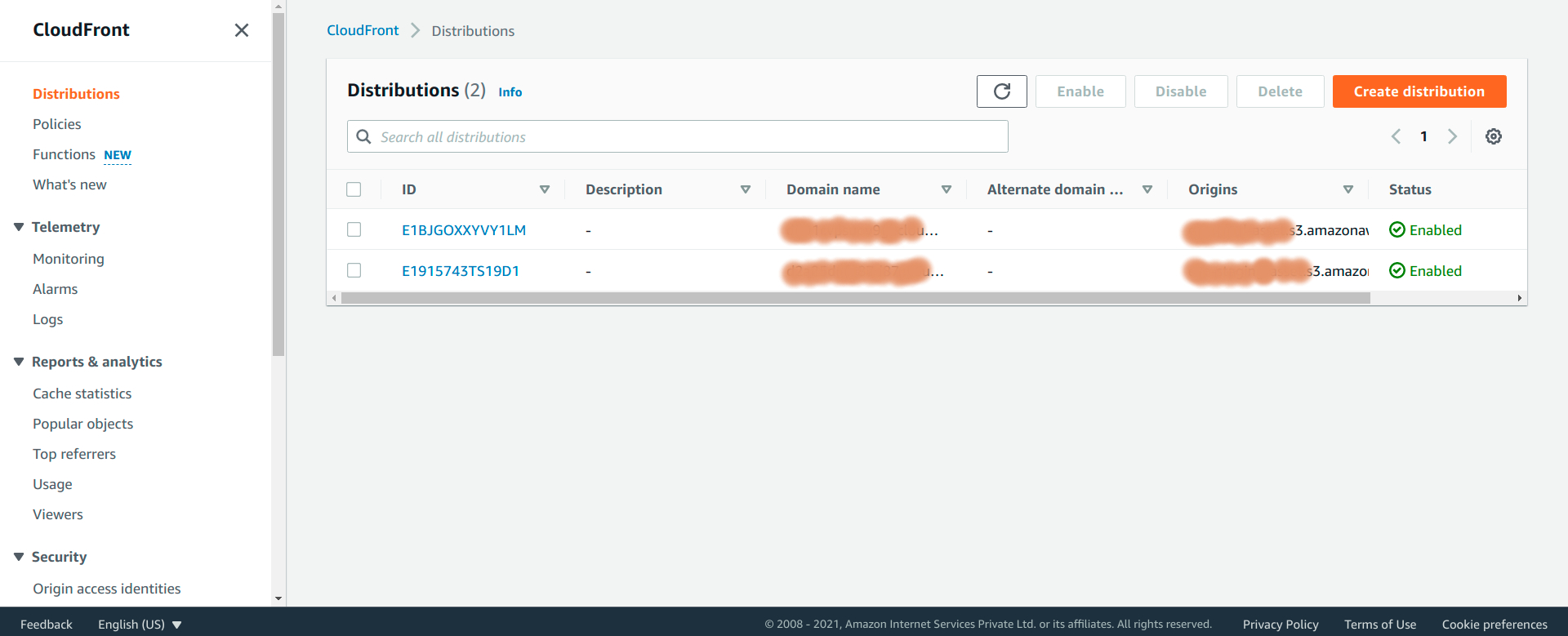Open Logs under Telemetry

pos(48,319)
